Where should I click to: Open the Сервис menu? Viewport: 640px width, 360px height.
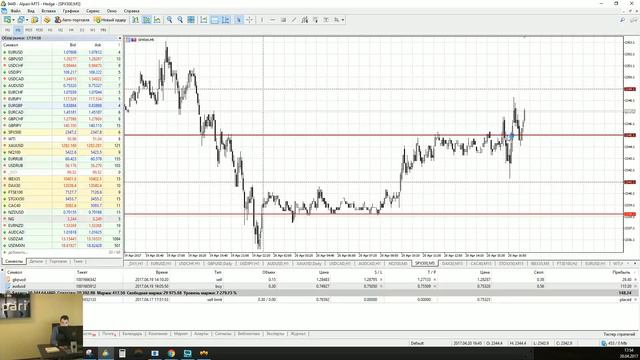pos(93,11)
